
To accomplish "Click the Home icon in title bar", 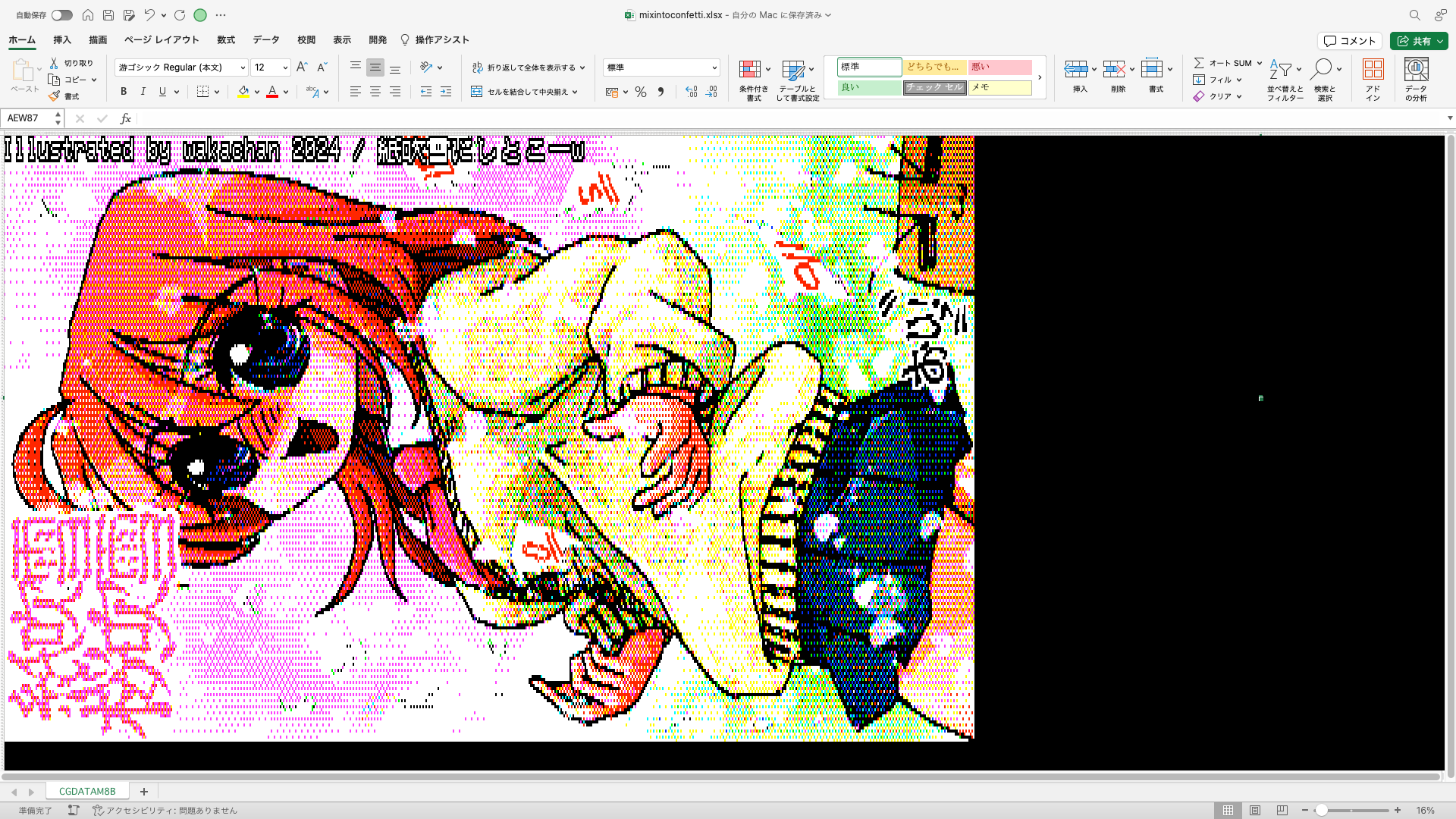I will point(88,15).
